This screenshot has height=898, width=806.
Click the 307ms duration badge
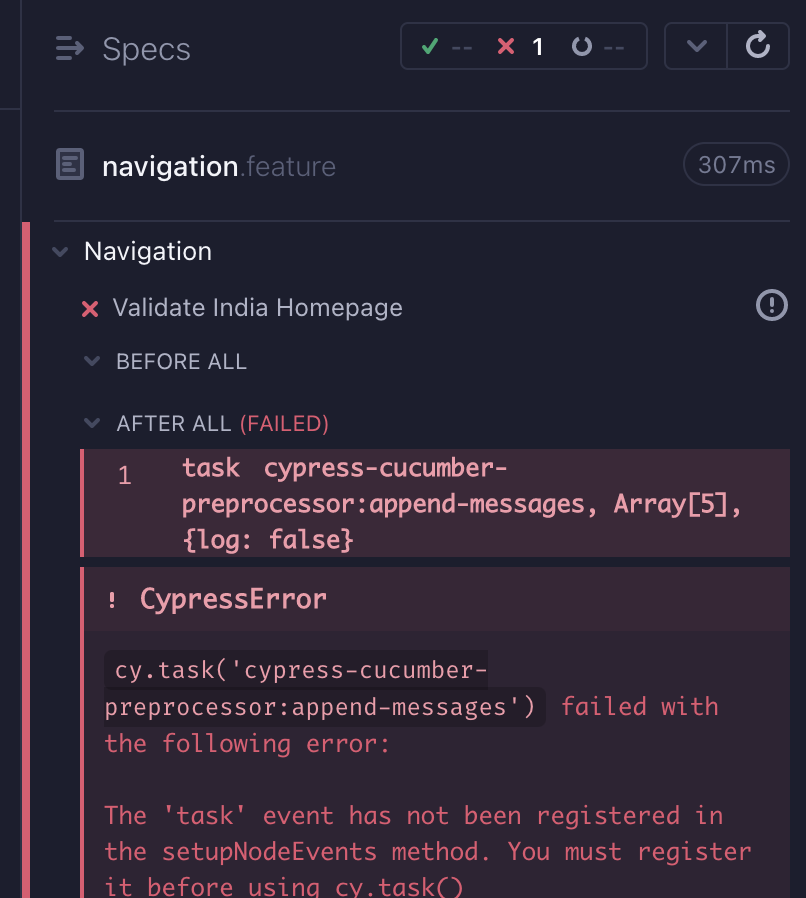point(735,164)
